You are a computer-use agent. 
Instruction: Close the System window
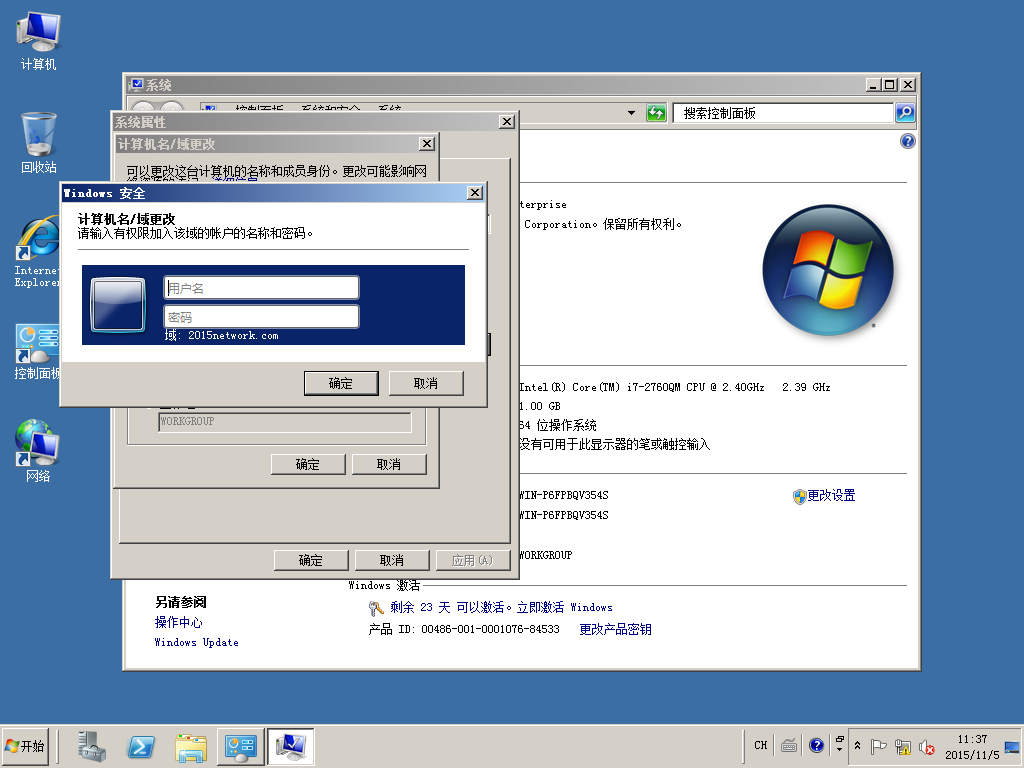coord(908,84)
